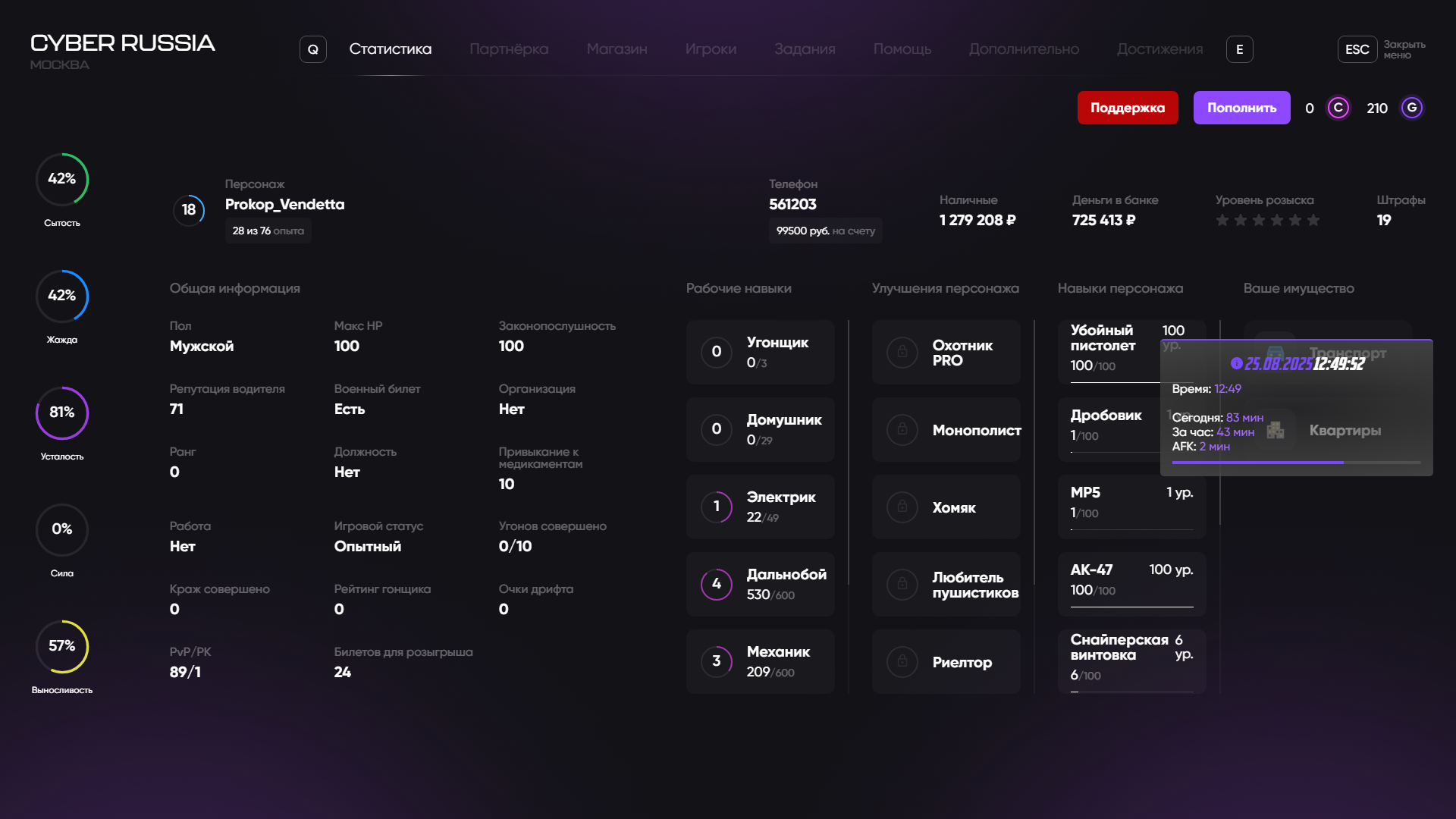Click the ESC close menu key
The width and height of the screenshot is (1456, 819).
tap(1357, 49)
